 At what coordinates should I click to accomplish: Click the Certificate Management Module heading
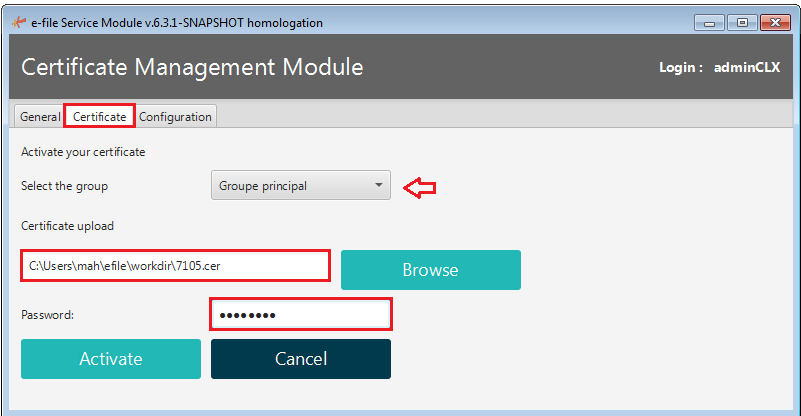[192, 68]
